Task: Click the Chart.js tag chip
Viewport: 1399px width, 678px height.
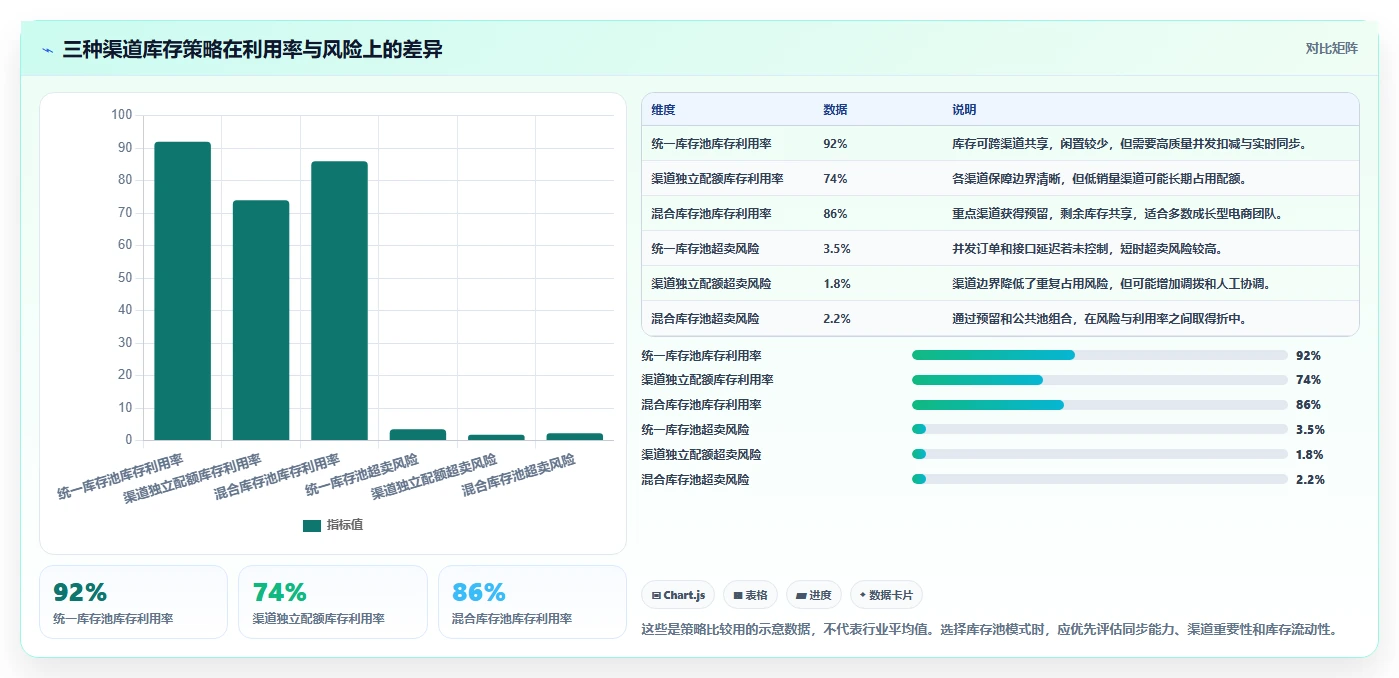Action: (678, 595)
